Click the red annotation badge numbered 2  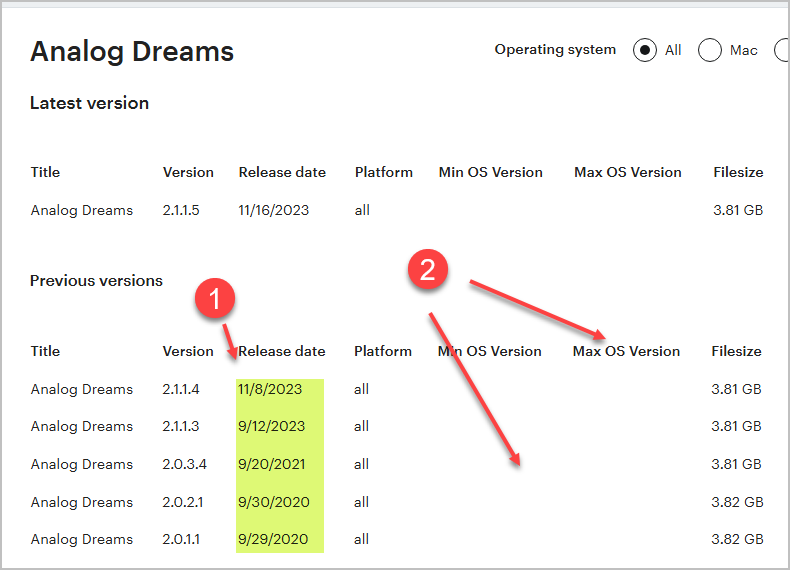(x=428, y=269)
